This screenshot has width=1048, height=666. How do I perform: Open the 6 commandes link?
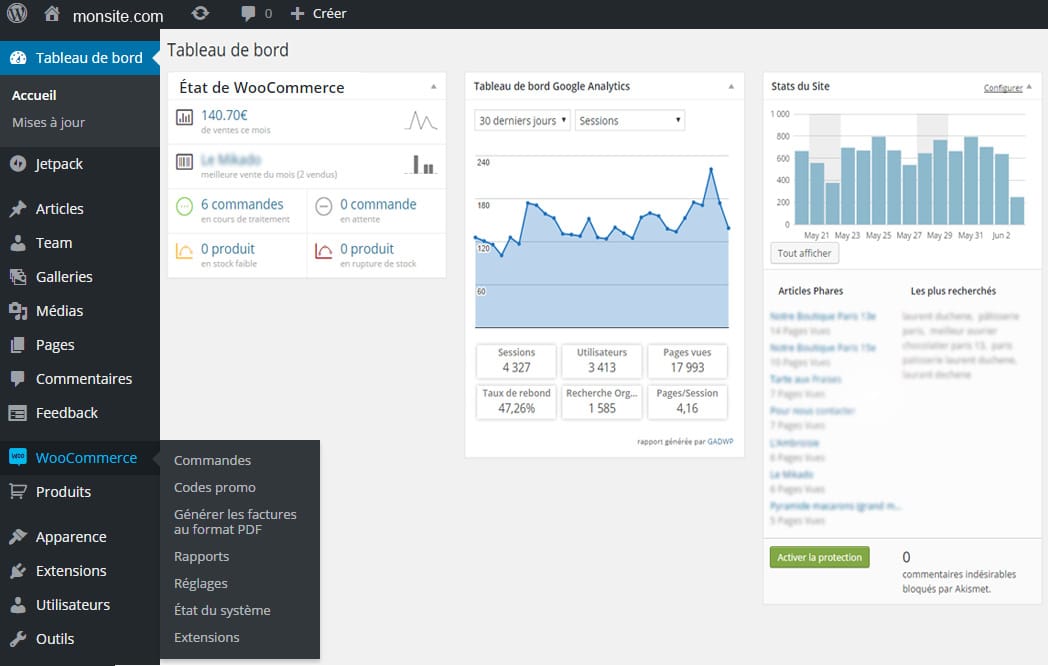(x=242, y=204)
